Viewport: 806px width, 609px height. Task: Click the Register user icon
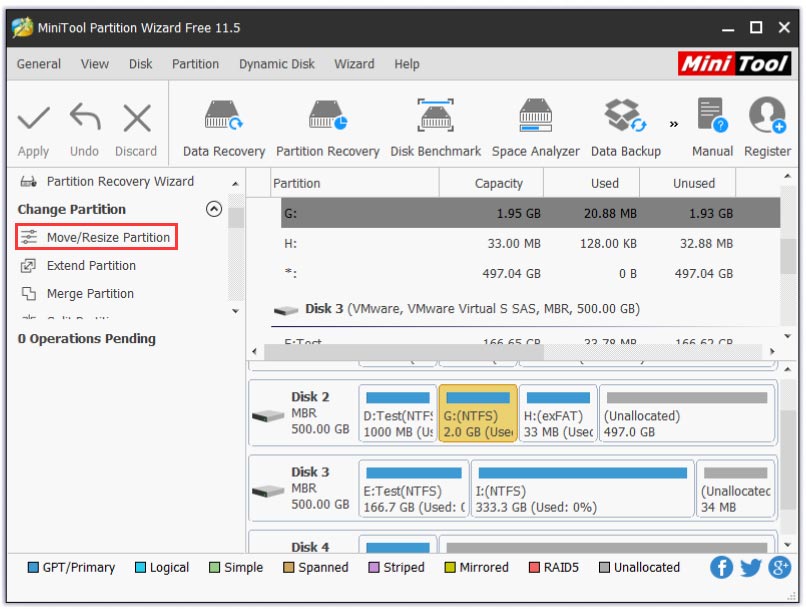767,115
